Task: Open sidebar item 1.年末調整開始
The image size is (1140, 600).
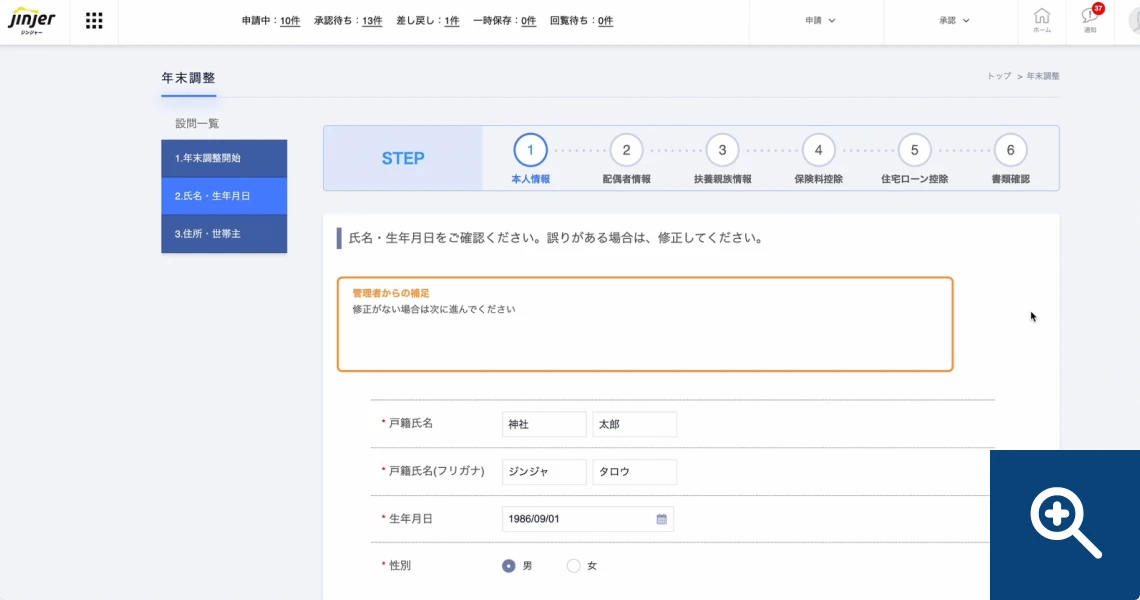Action: [x=224, y=159]
